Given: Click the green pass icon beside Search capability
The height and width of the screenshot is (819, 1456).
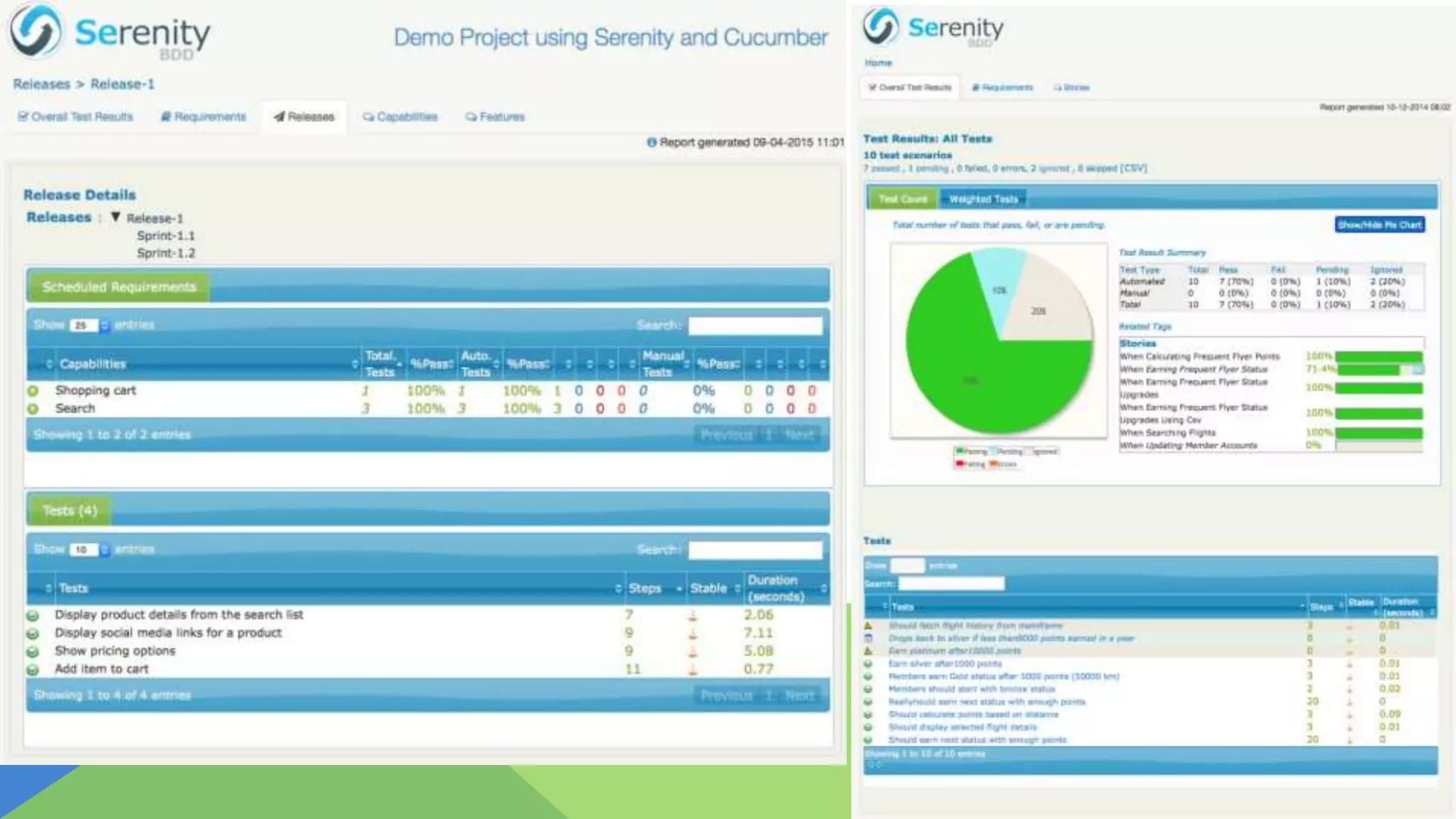Looking at the screenshot, I should click(33, 409).
